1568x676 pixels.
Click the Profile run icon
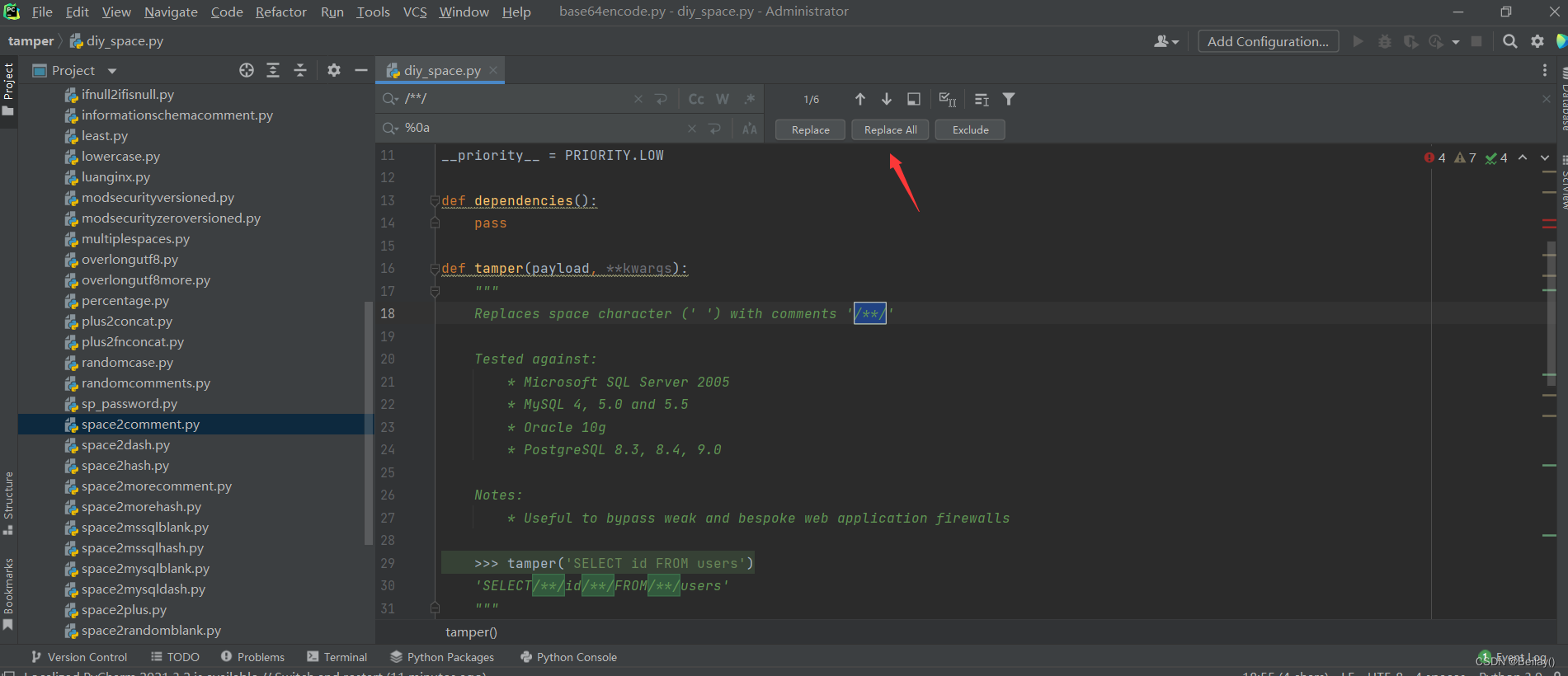tap(1436, 41)
